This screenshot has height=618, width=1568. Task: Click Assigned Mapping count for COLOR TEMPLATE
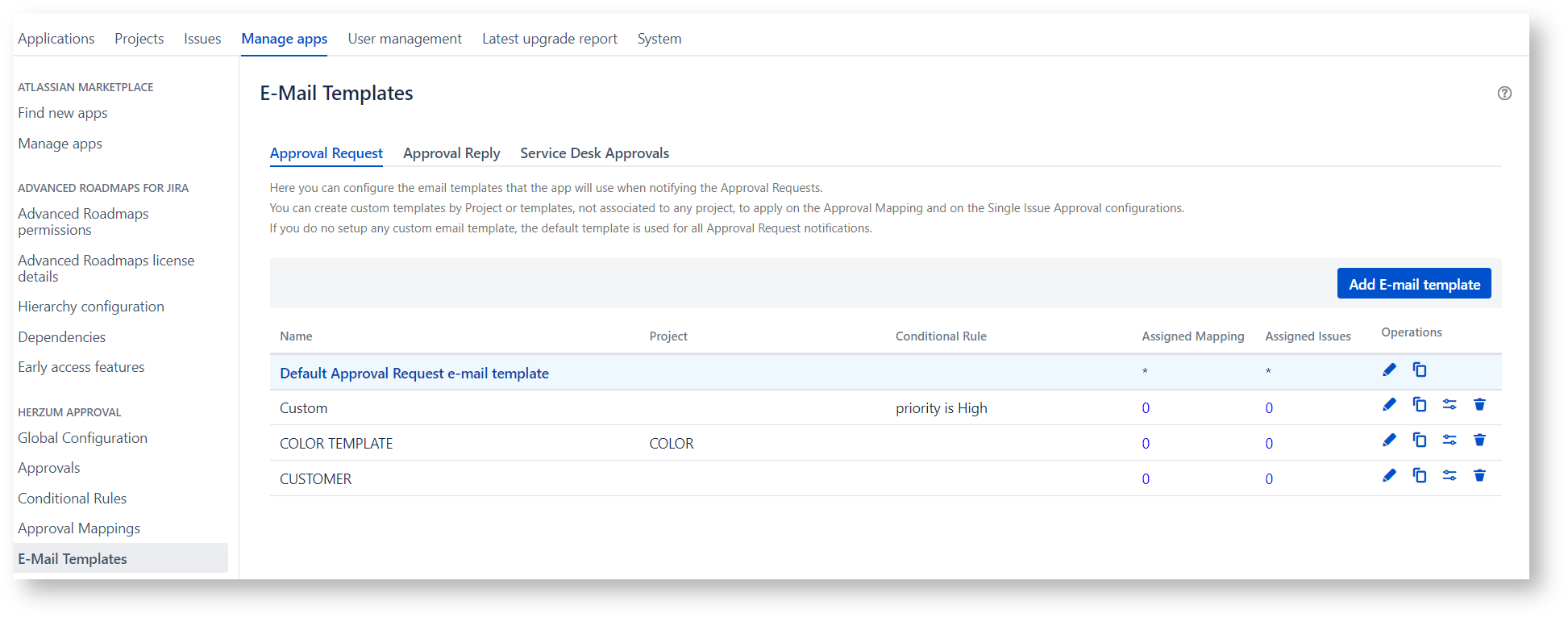1146,444
